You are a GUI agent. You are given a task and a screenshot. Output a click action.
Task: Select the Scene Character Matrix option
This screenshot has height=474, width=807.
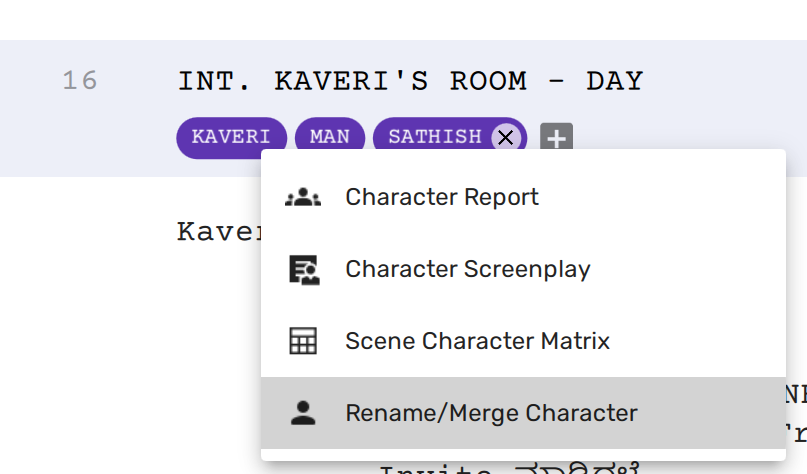[x=477, y=341]
